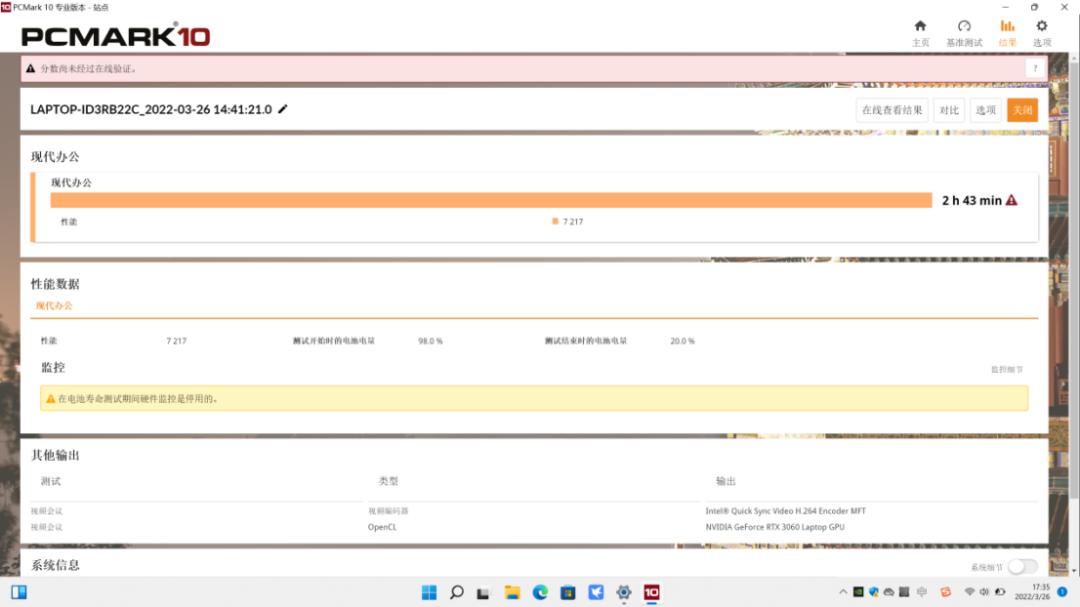Click 在线查看结果 view online button
1080x607 pixels.
892,110
